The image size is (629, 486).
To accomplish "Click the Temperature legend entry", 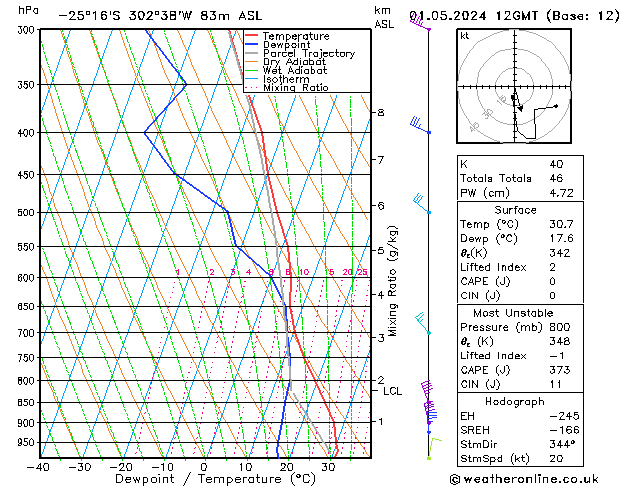I will click(287, 36).
